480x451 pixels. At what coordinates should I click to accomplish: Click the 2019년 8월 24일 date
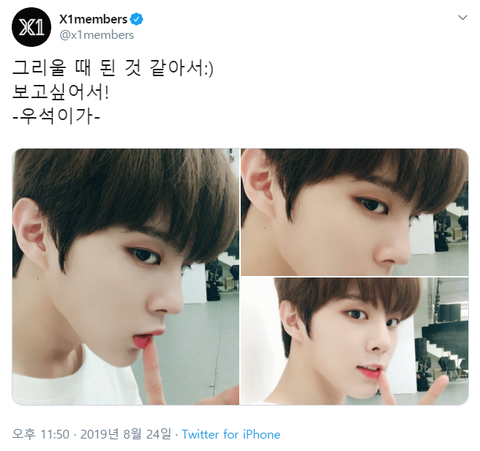[x=126, y=434]
